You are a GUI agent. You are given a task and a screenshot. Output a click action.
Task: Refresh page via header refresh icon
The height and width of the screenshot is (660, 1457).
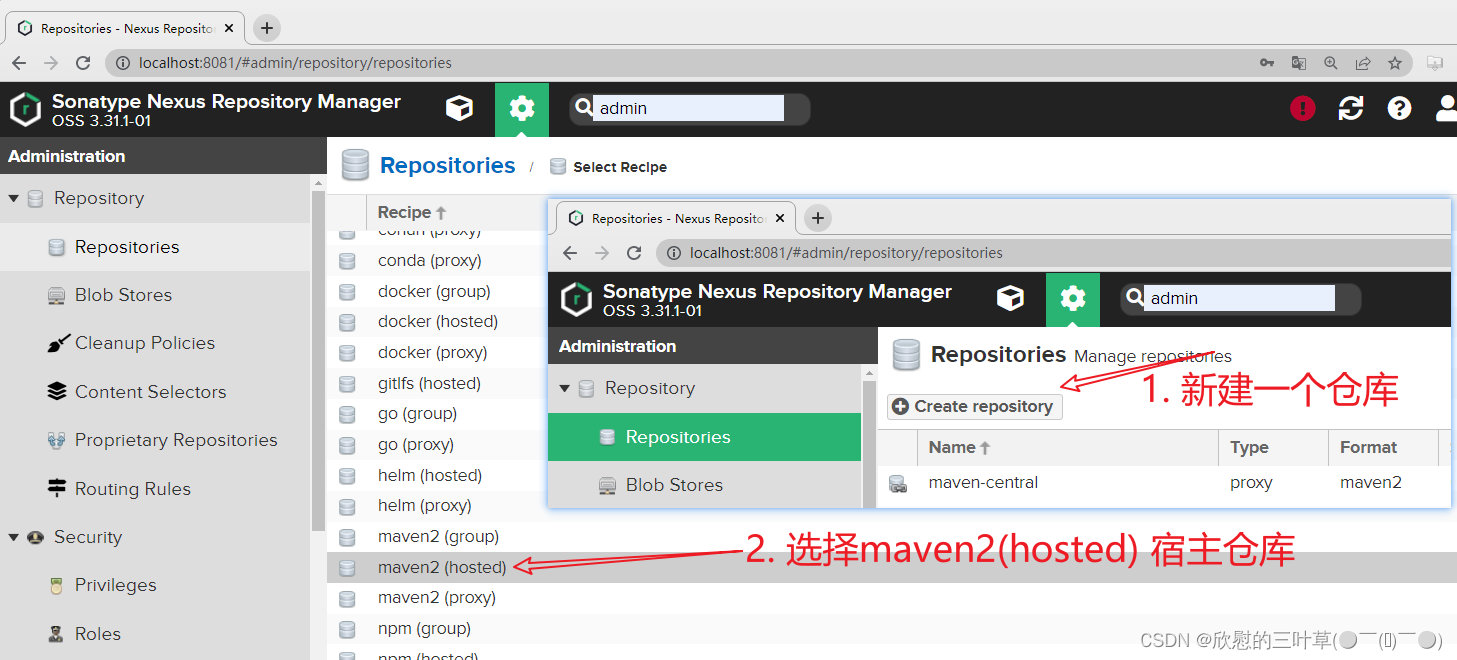click(x=1351, y=108)
